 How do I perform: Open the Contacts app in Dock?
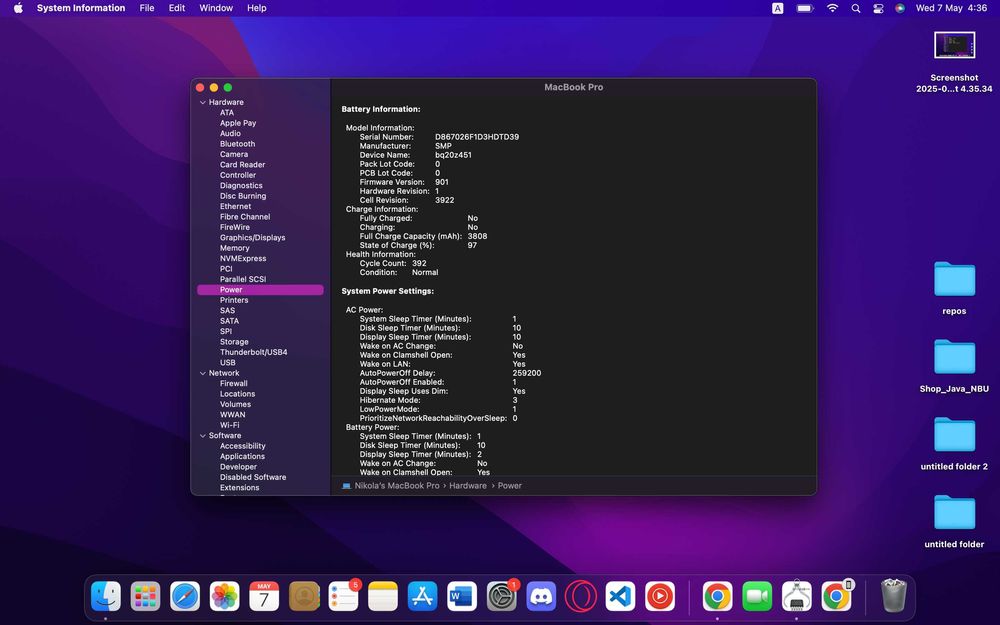[304, 597]
